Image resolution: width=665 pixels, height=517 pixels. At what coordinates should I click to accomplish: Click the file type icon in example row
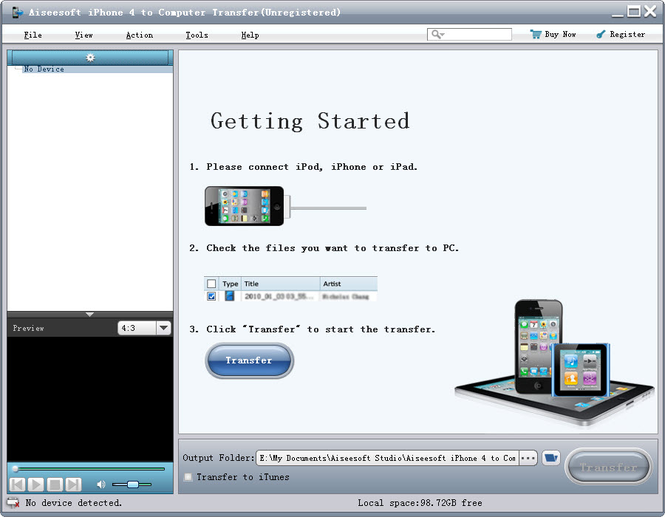229,296
